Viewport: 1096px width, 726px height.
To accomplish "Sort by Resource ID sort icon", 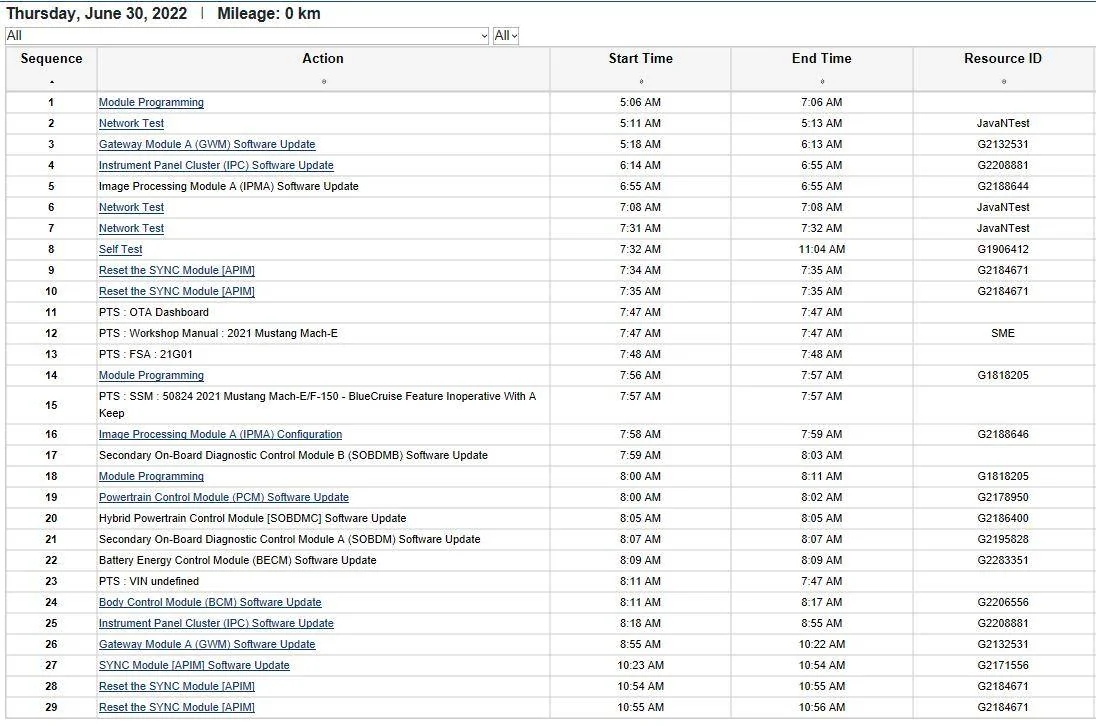I will point(1004,82).
